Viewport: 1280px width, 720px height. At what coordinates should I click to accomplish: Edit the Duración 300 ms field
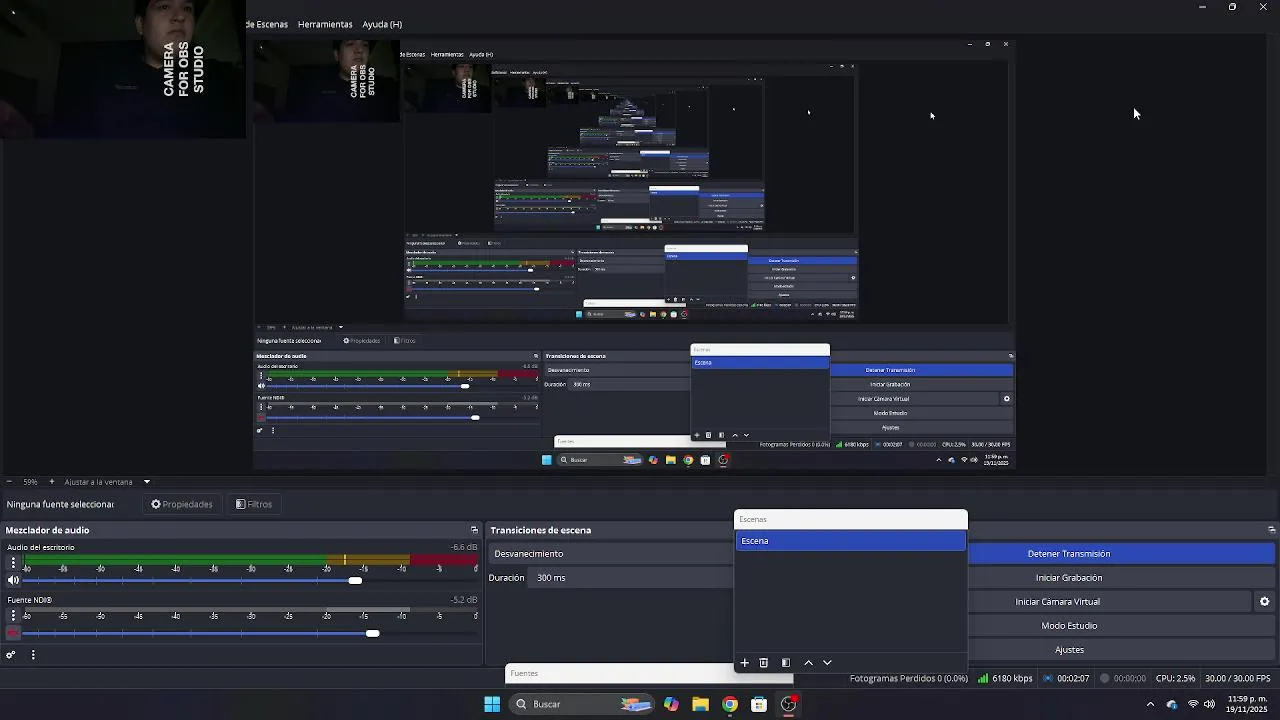(632, 578)
